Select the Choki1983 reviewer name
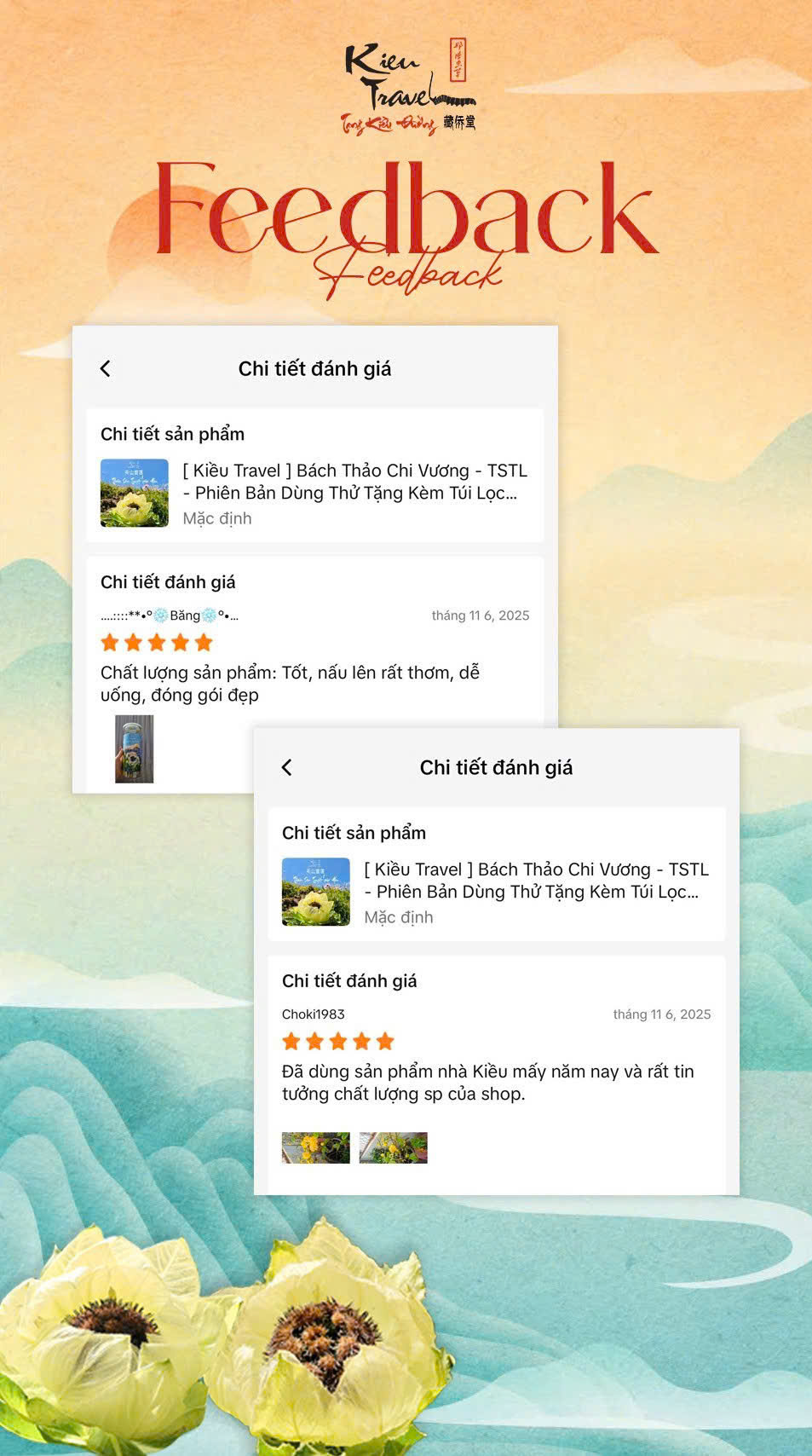 pos(314,1014)
